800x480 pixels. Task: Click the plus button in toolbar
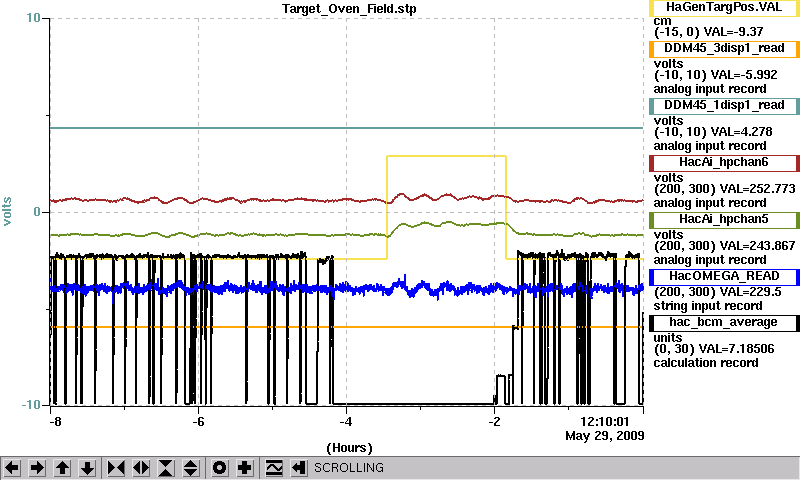[x=245, y=468]
